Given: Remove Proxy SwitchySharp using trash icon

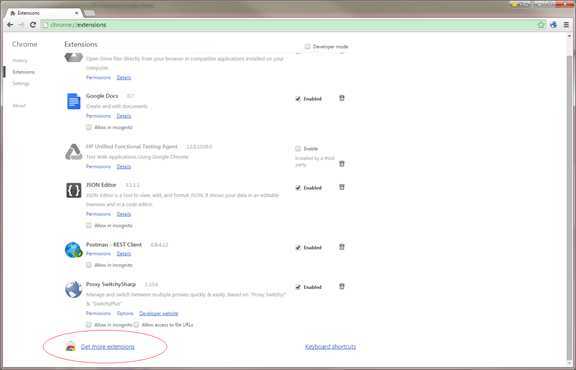Looking at the screenshot, I should click(342, 286).
